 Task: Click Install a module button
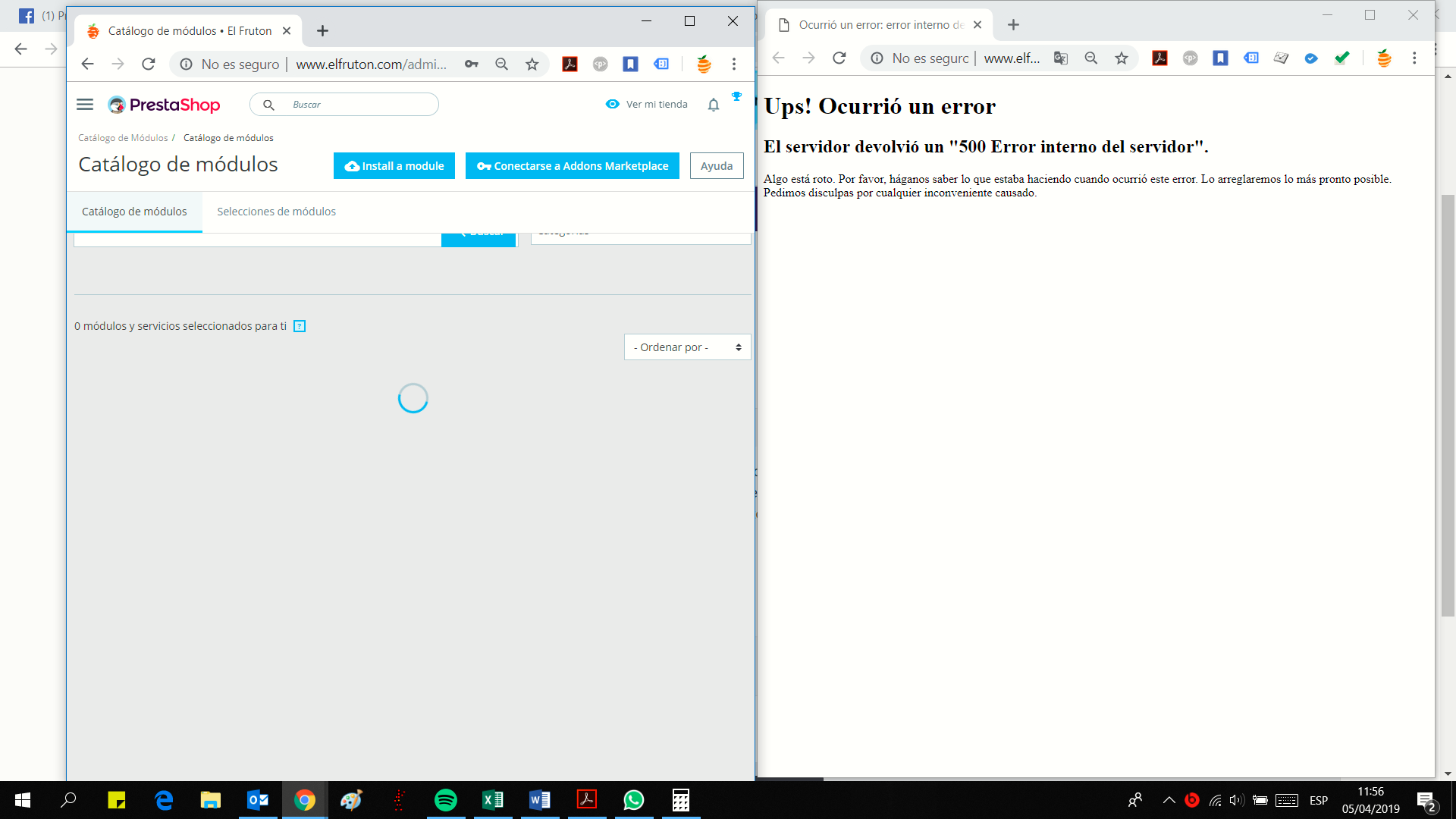click(x=394, y=166)
